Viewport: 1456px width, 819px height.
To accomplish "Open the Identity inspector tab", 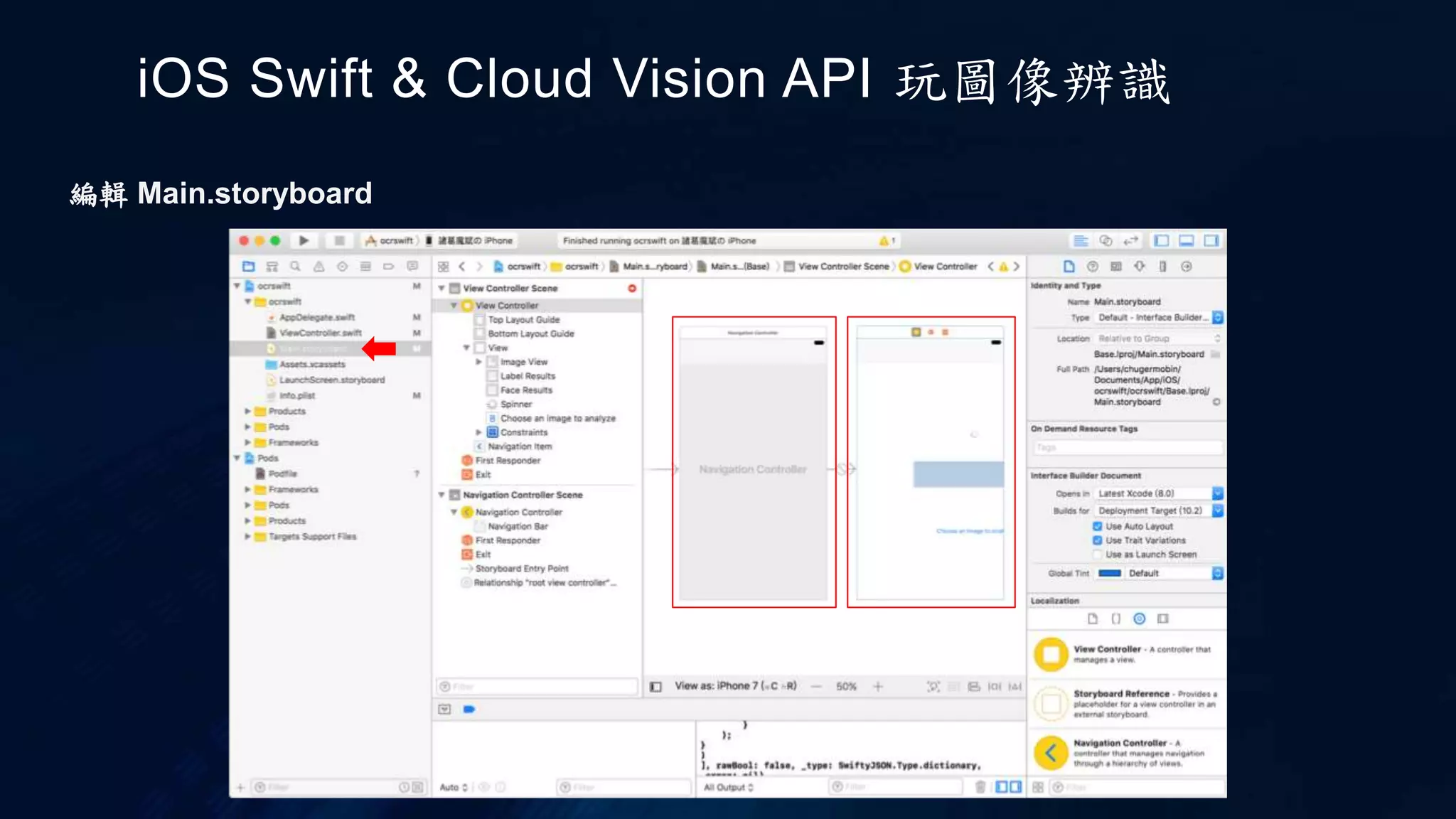I will 1116,267.
